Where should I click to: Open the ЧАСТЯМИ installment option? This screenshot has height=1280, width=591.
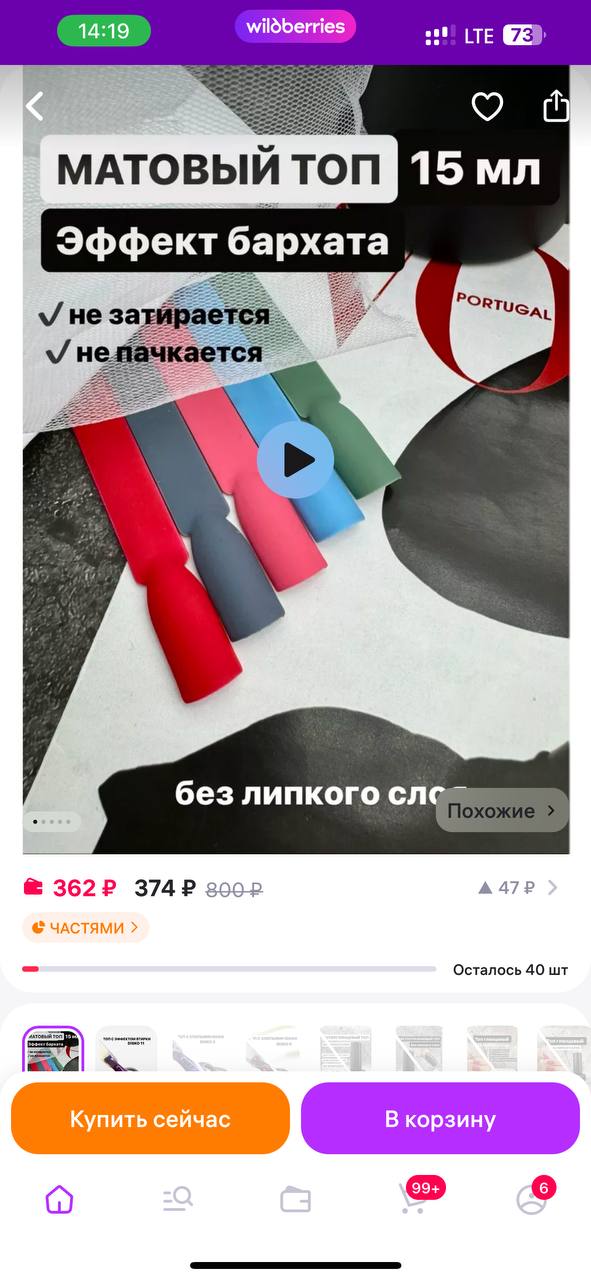[85, 928]
